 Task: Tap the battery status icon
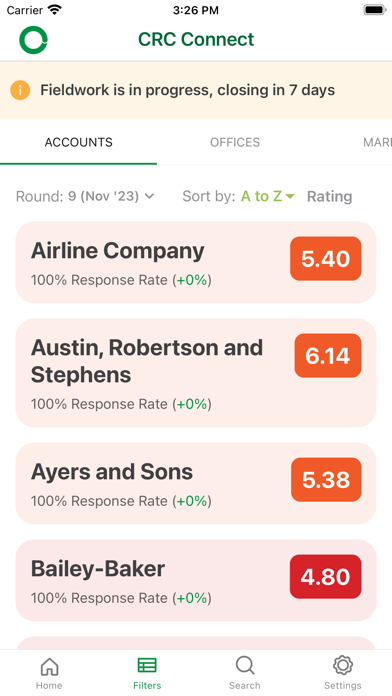(375, 10)
